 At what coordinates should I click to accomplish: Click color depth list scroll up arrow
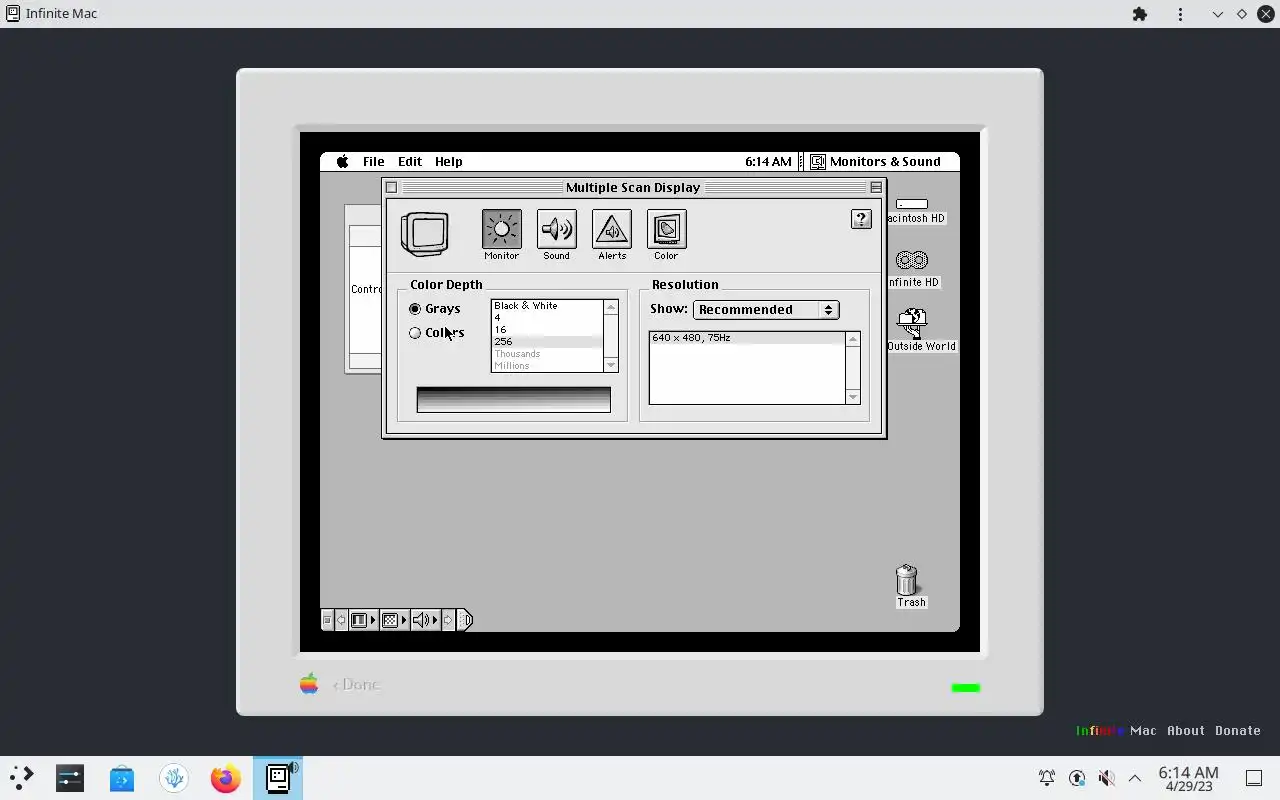point(611,307)
